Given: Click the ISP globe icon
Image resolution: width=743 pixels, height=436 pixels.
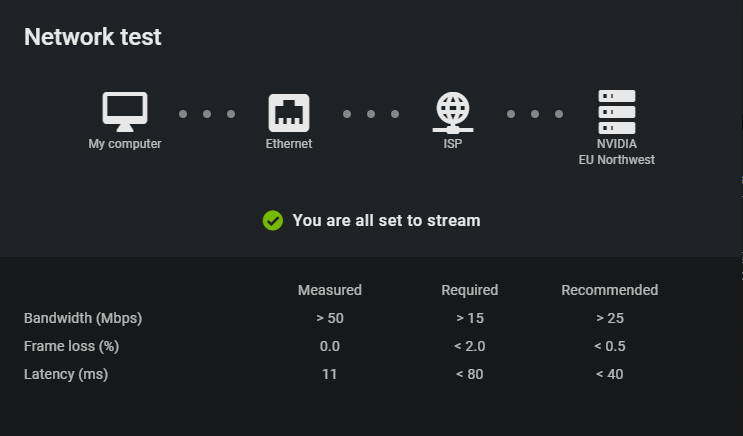Looking at the screenshot, I should pyautogui.click(x=453, y=113).
